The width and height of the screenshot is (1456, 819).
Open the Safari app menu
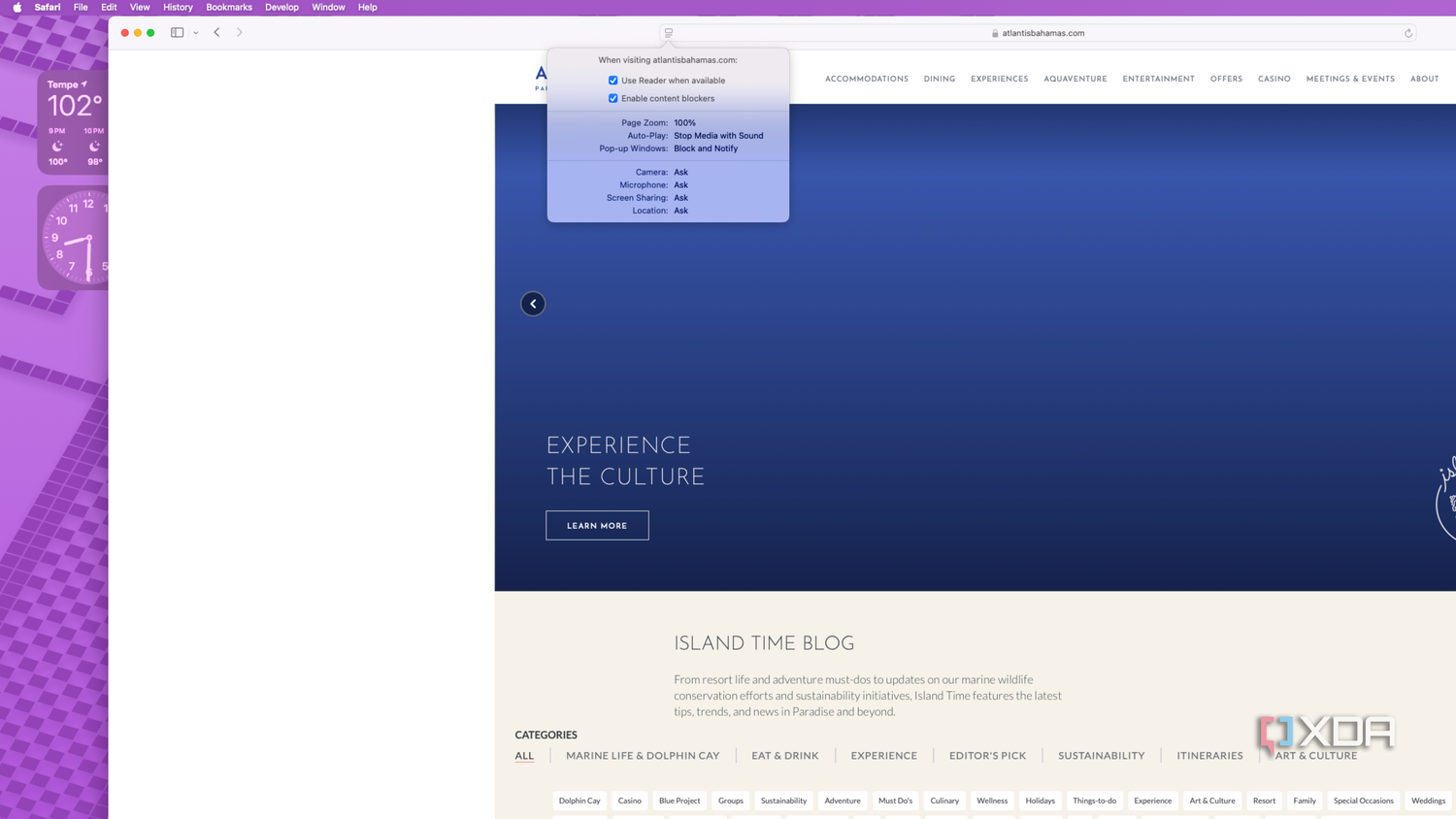click(x=48, y=7)
